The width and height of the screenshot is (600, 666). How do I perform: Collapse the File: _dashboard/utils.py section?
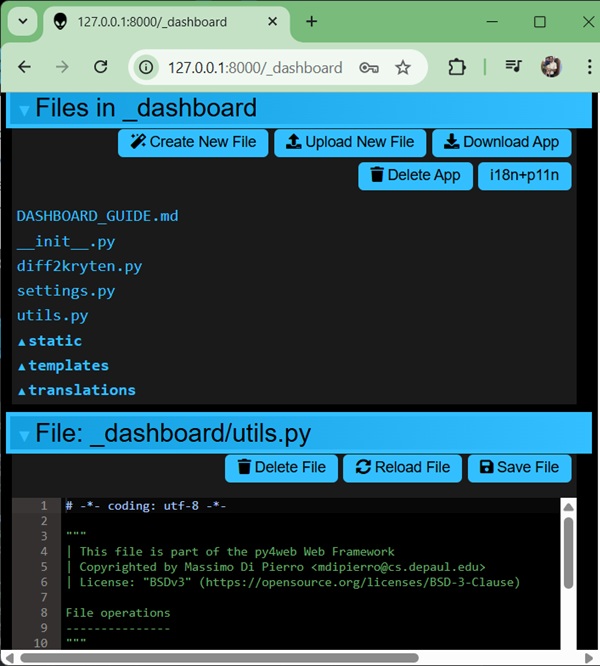24,435
